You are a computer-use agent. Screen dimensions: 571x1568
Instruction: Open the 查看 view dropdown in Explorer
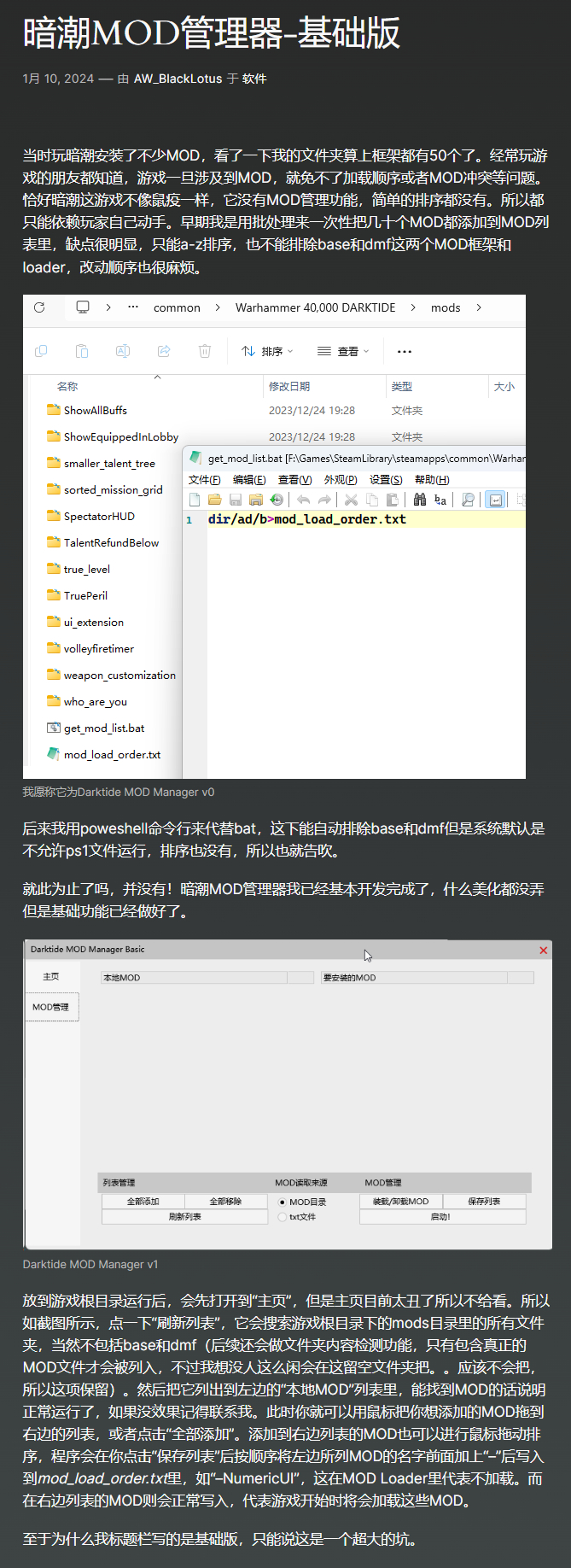pos(343,351)
